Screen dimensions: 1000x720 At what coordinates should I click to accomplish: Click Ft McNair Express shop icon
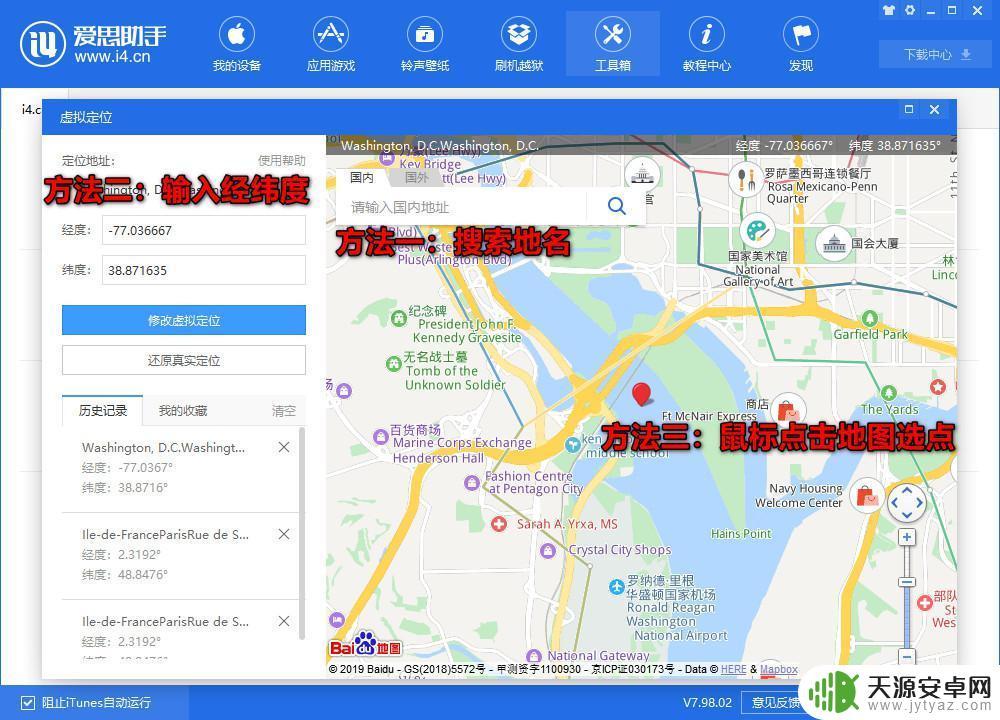tap(789, 409)
